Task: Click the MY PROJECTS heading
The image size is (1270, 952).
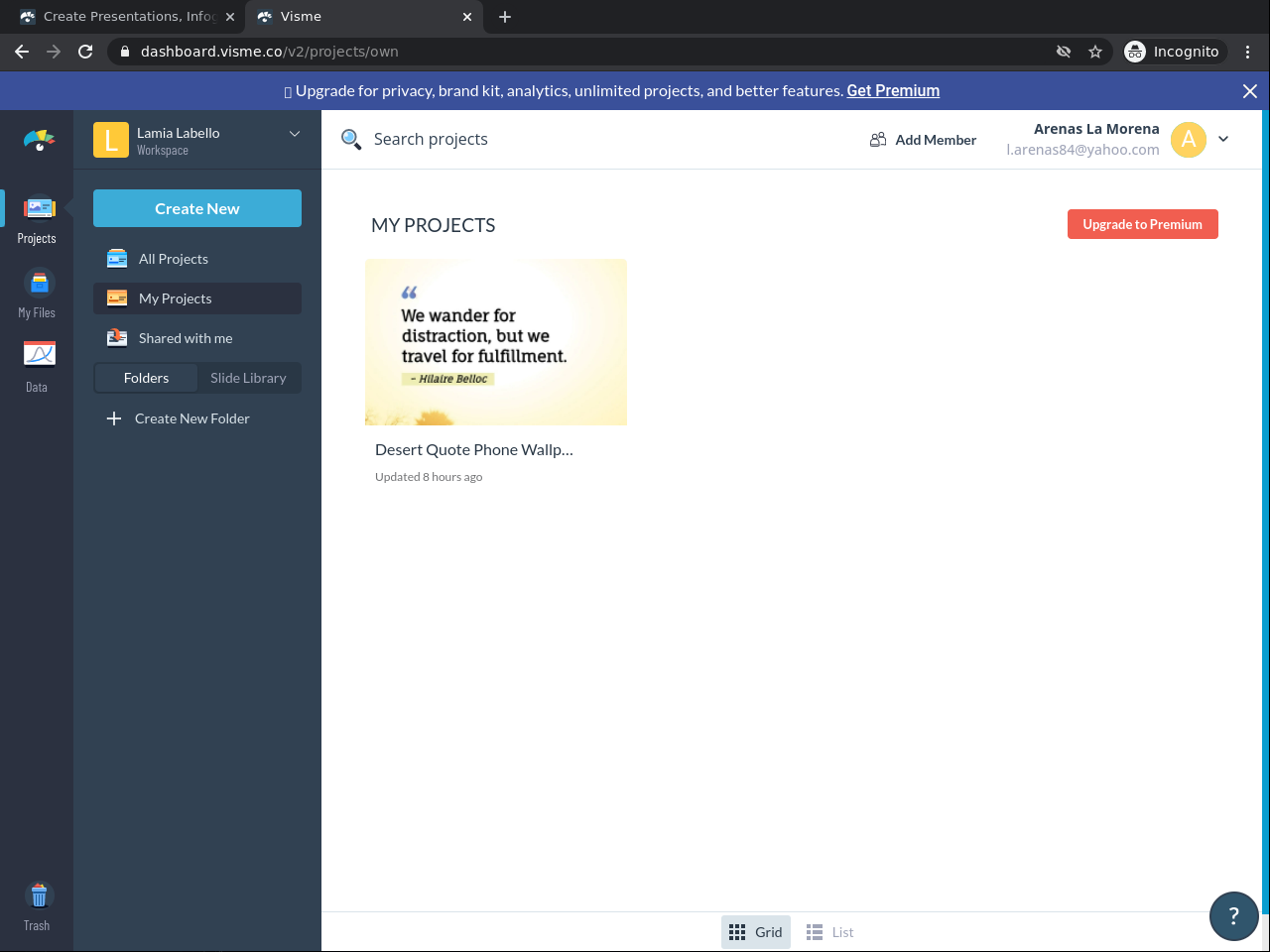Action: (x=434, y=225)
